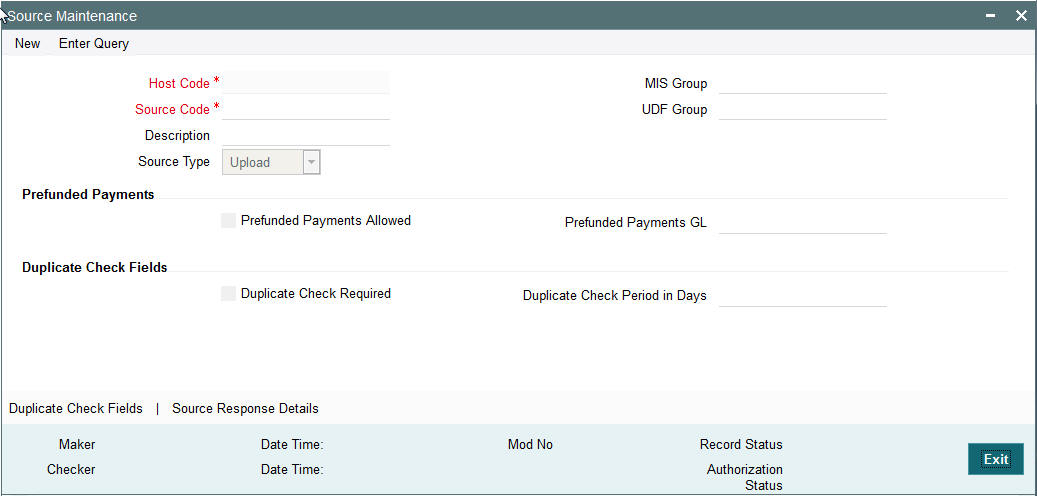Image resolution: width=1037 pixels, height=496 pixels.
Task: Click the Checker label in footer
Action: (71, 470)
